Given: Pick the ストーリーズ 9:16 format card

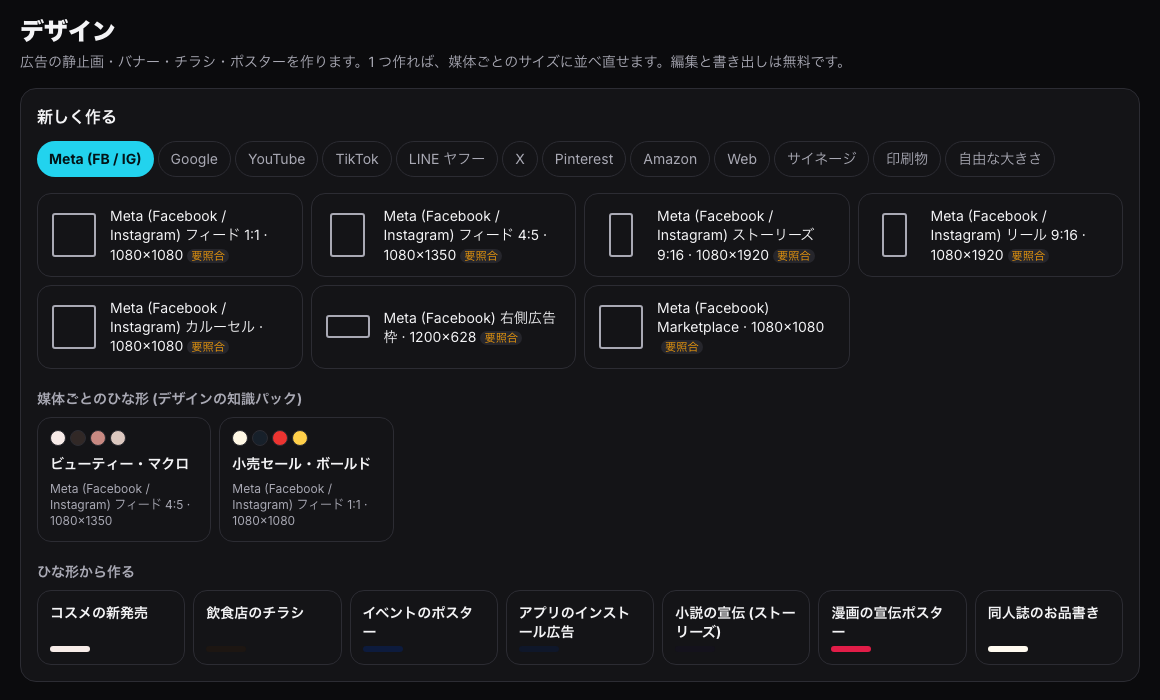Looking at the screenshot, I should (717, 235).
